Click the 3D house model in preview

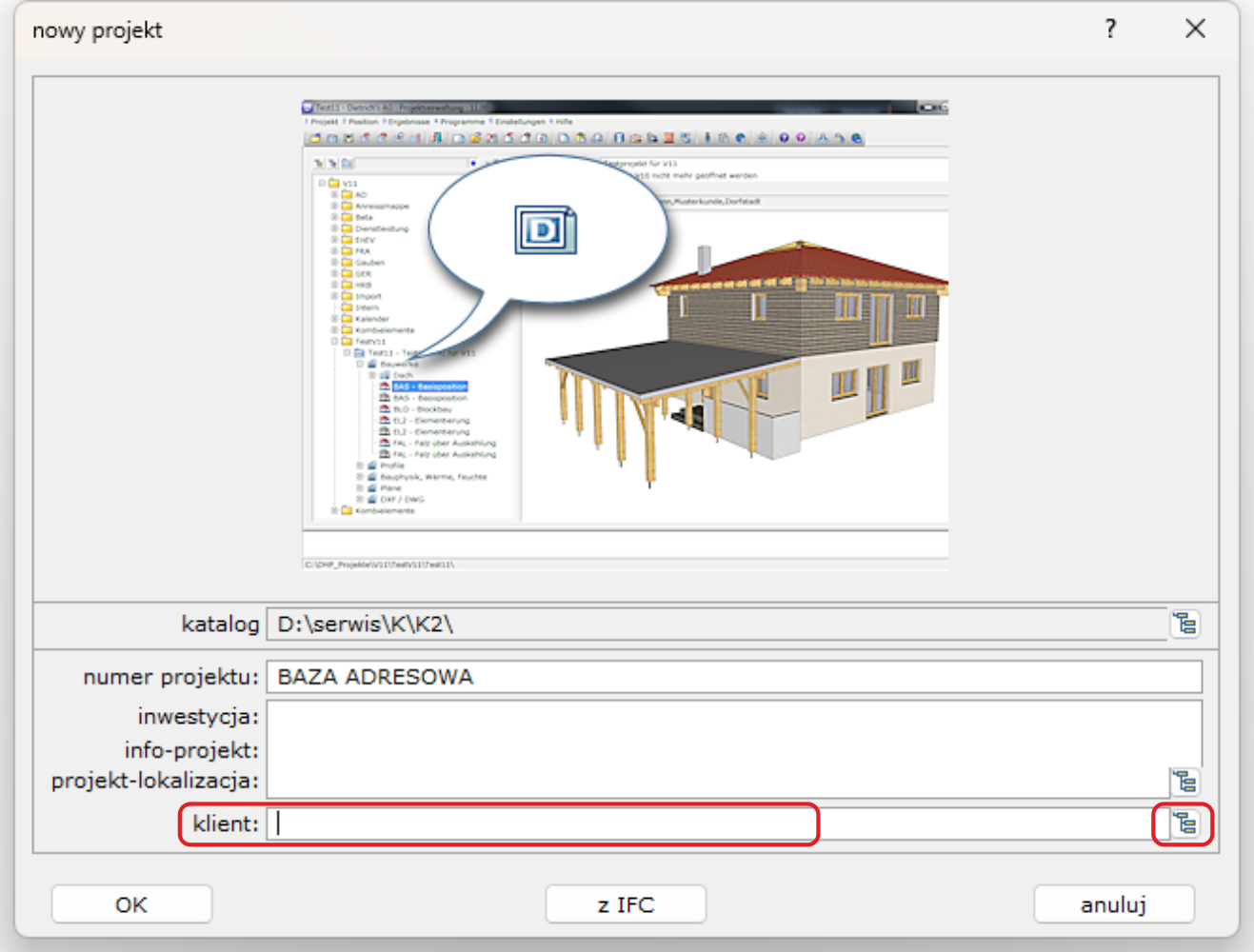[762, 362]
